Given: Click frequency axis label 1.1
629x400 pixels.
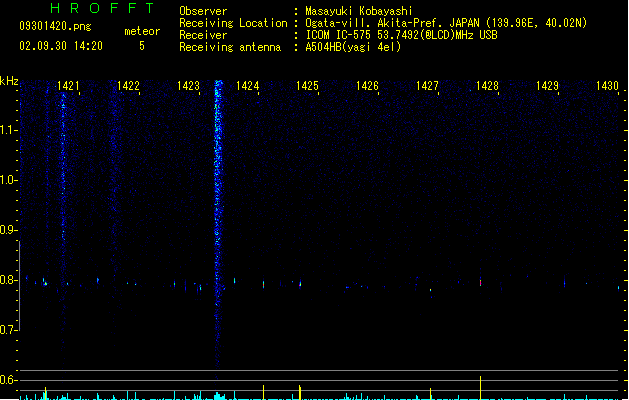Looking at the screenshot, I should [x=7, y=130].
